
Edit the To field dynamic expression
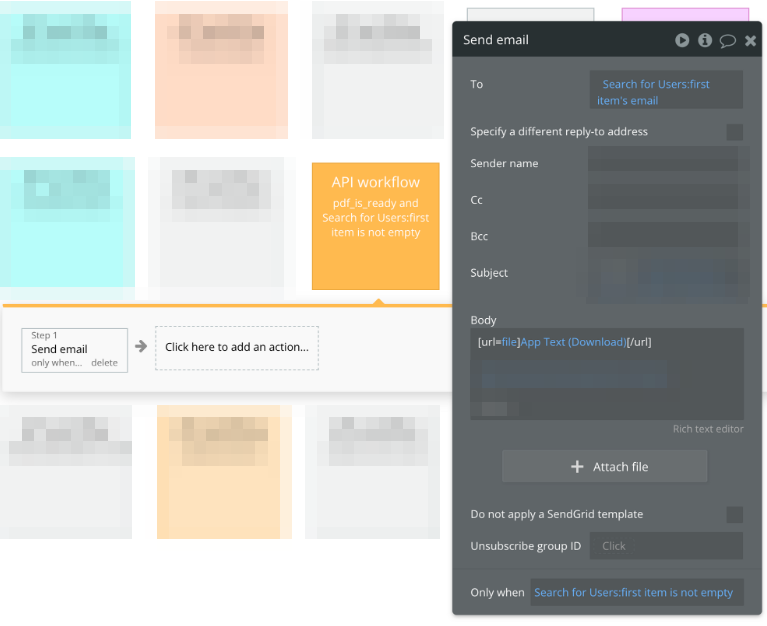[x=665, y=91]
